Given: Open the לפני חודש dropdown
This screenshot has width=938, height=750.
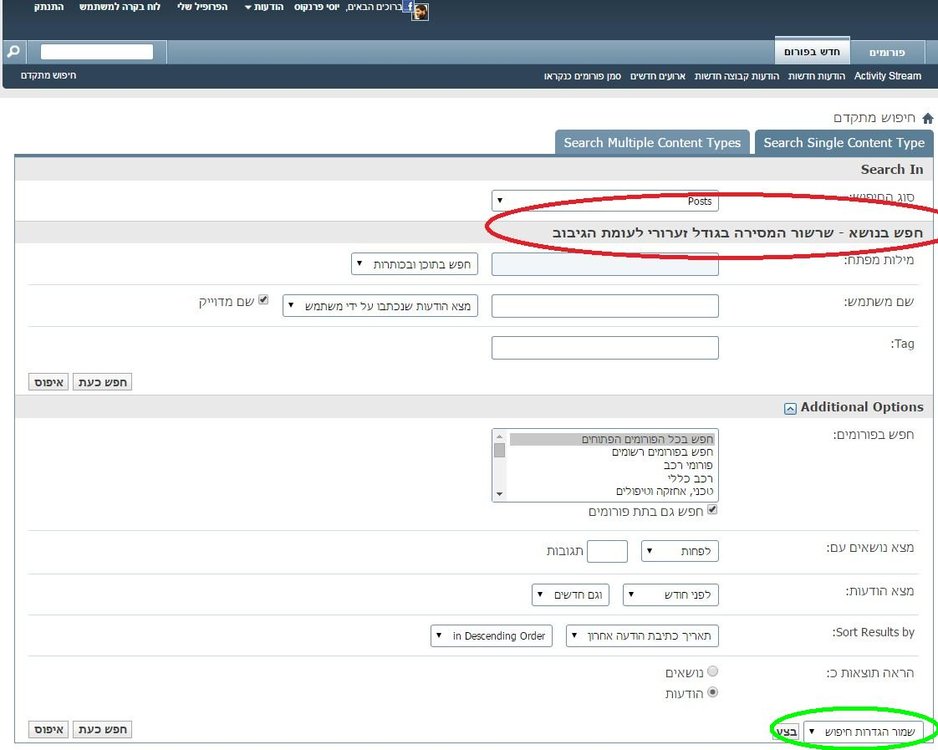Looking at the screenshot, I should [x=671, y=594].
